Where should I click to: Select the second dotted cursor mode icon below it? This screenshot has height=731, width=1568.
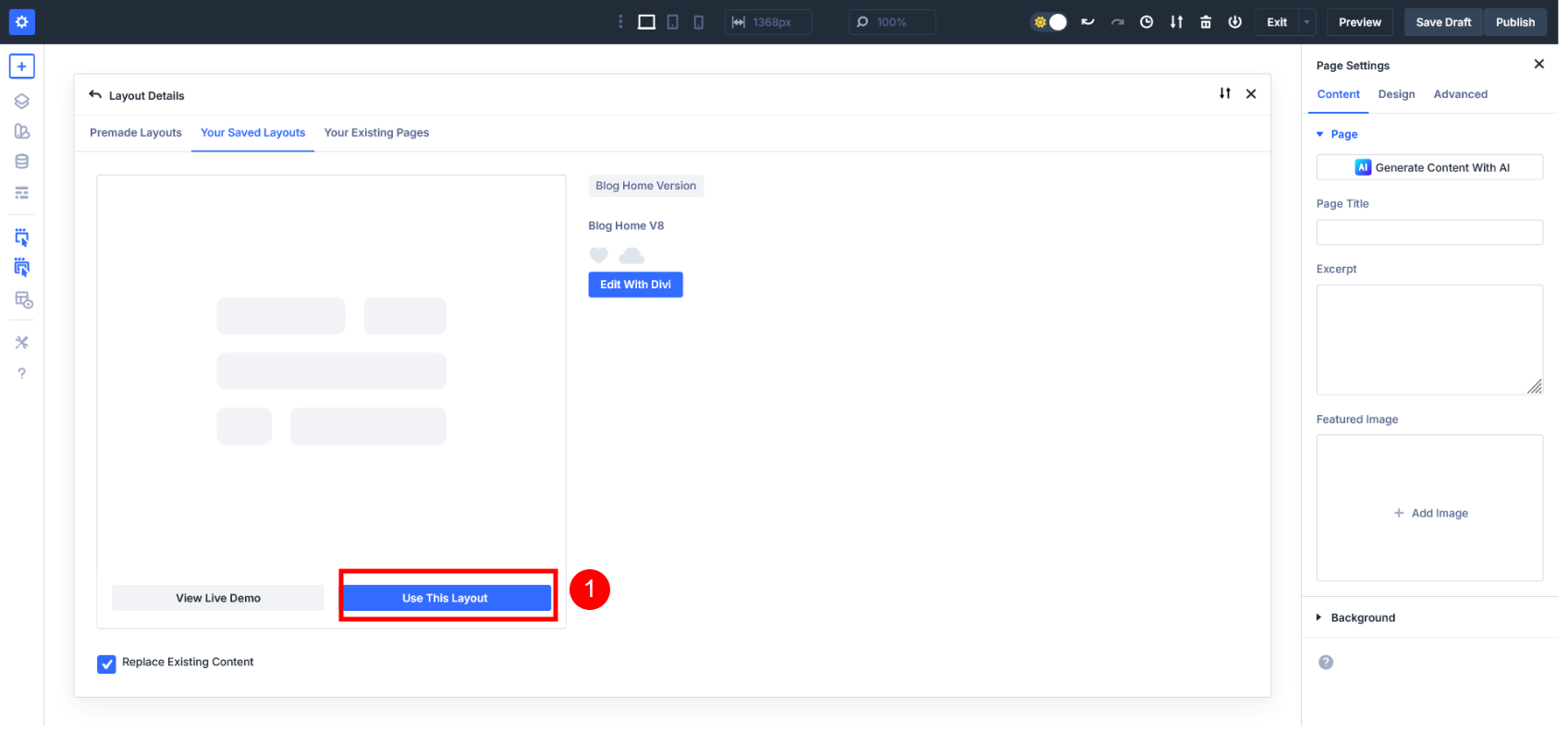tap(21, 268)
